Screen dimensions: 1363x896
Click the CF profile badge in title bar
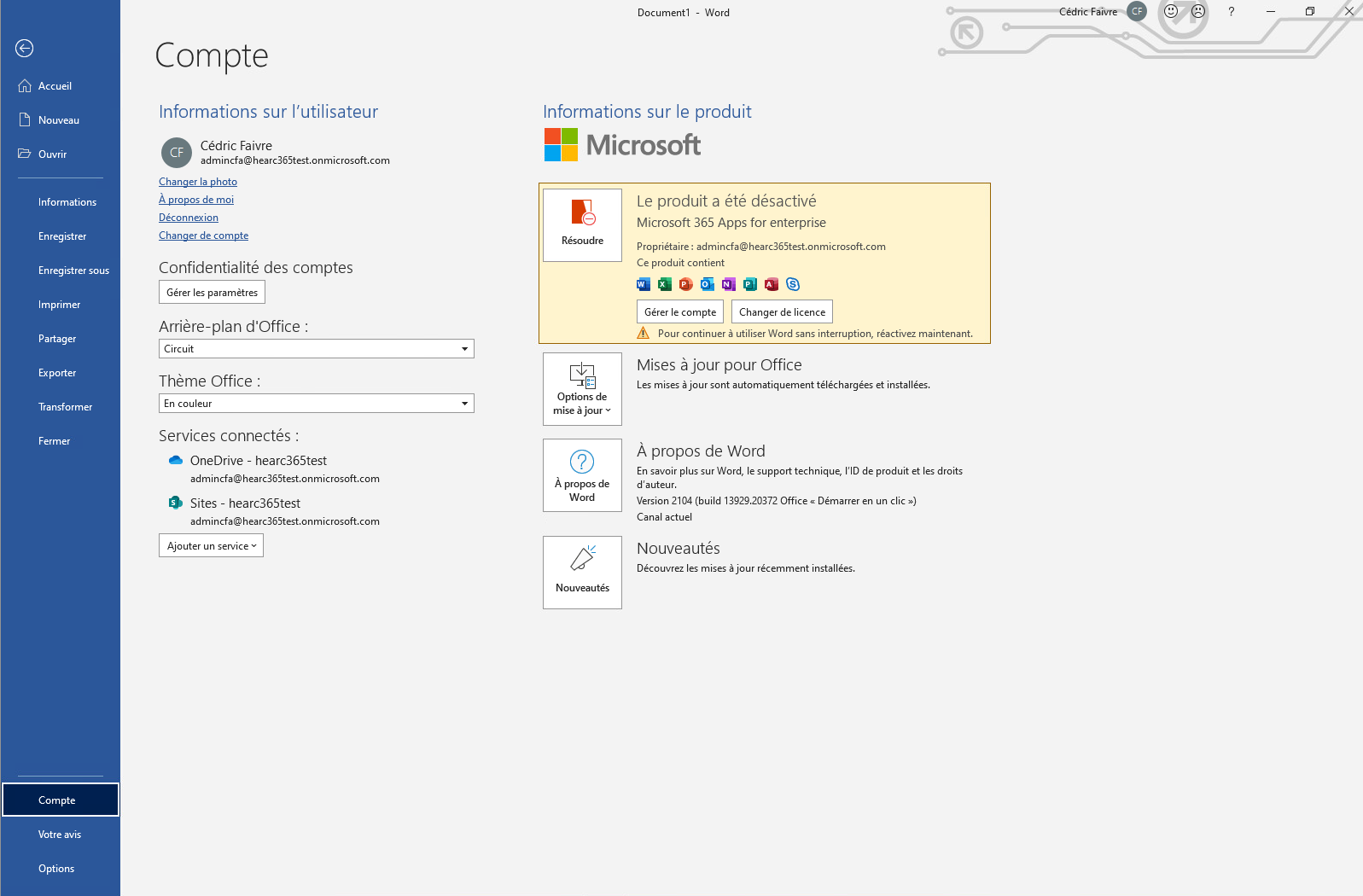coord(1137,12)
